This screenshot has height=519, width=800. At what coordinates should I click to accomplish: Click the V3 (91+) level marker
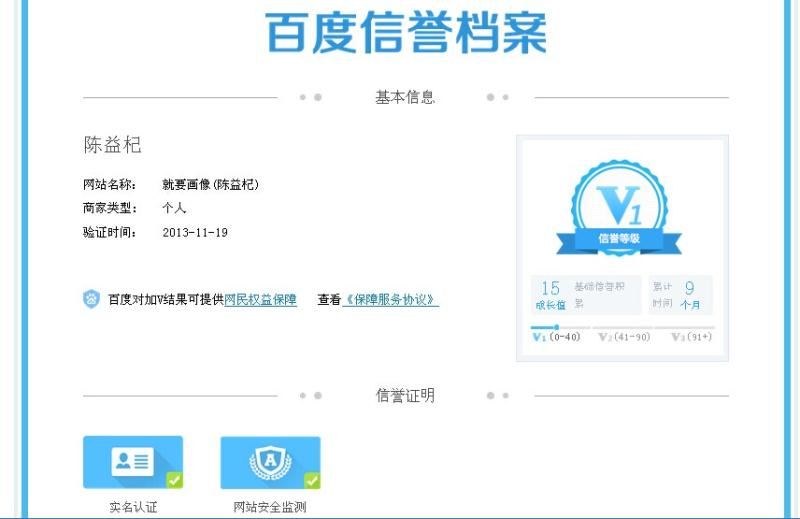(x=691, y=337)
